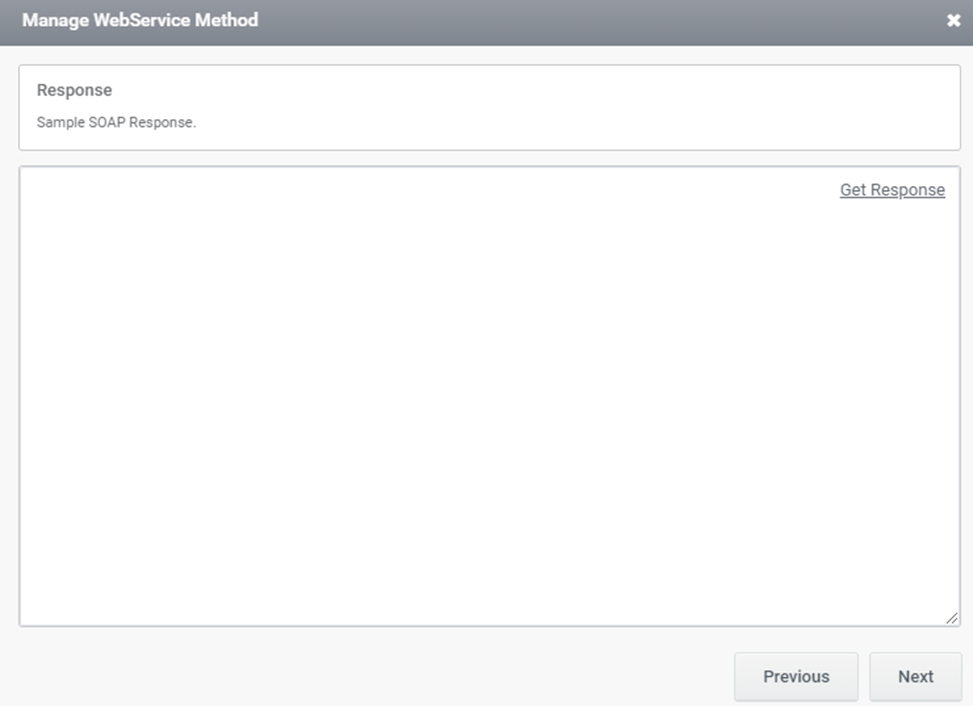This screenshot has width=973, height=706.
Task: Click the text area resize grip
Action: coord(952,618)
